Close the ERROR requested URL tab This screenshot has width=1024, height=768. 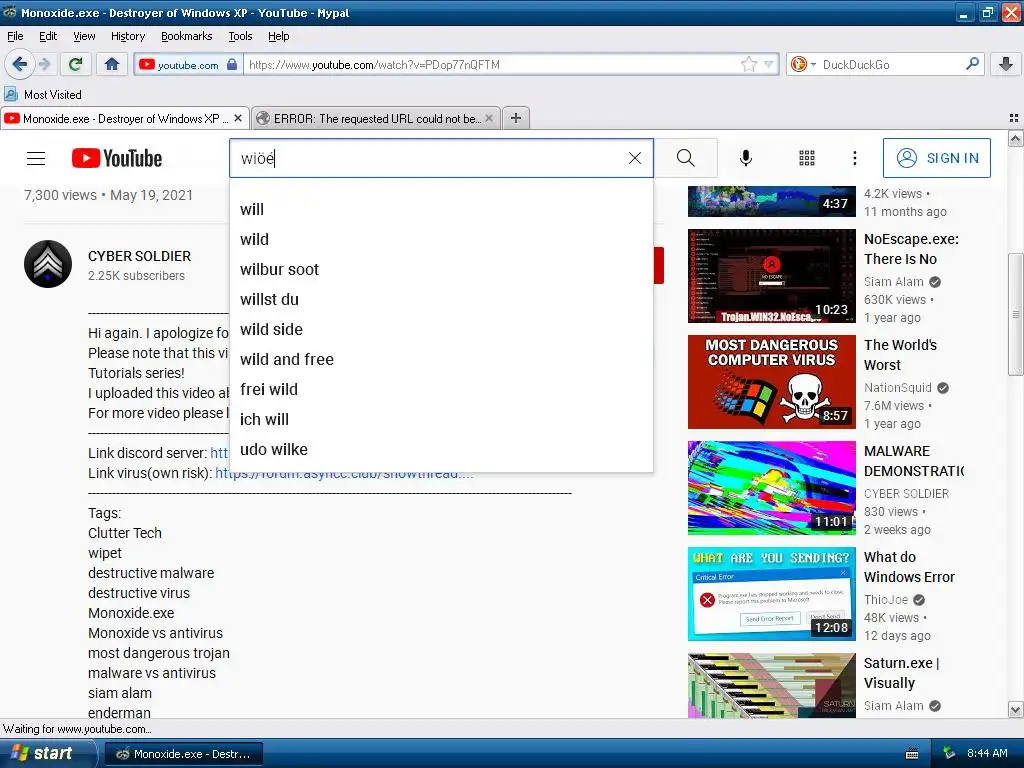coord(489,118)
